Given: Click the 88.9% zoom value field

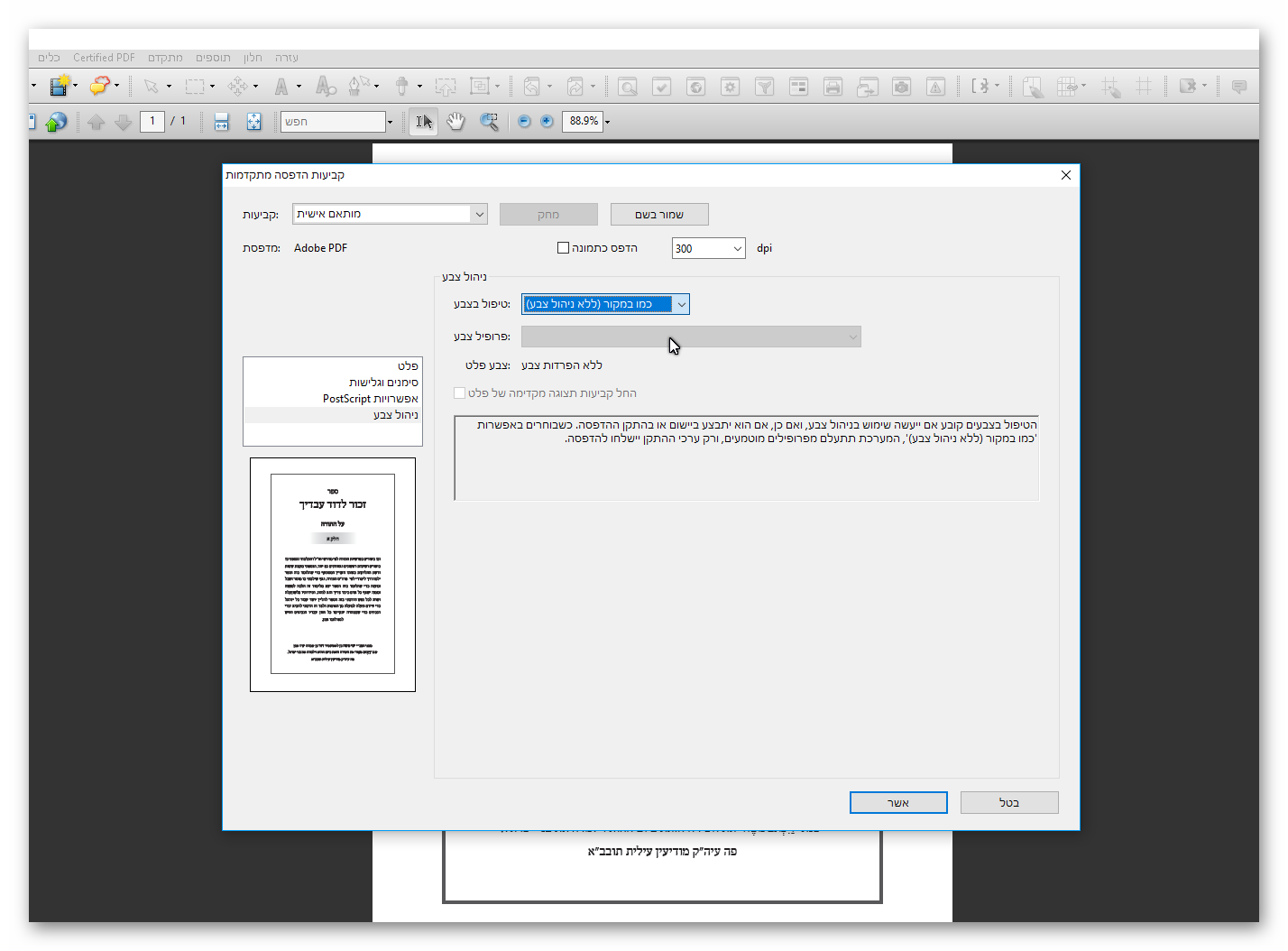Looking at the screenshot, I should click(x=583, y=121).
